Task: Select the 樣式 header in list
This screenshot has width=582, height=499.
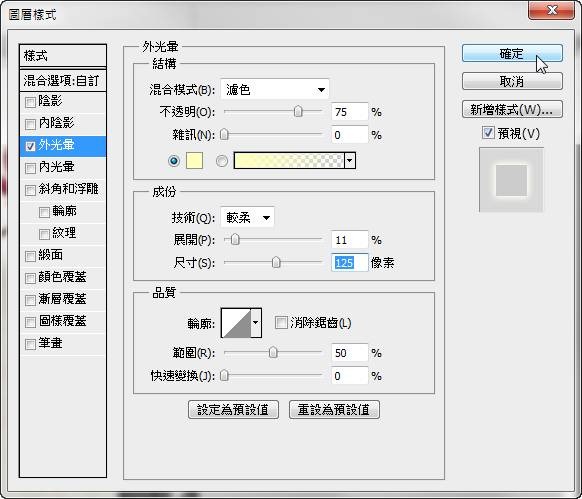Action: click(63, 56)
